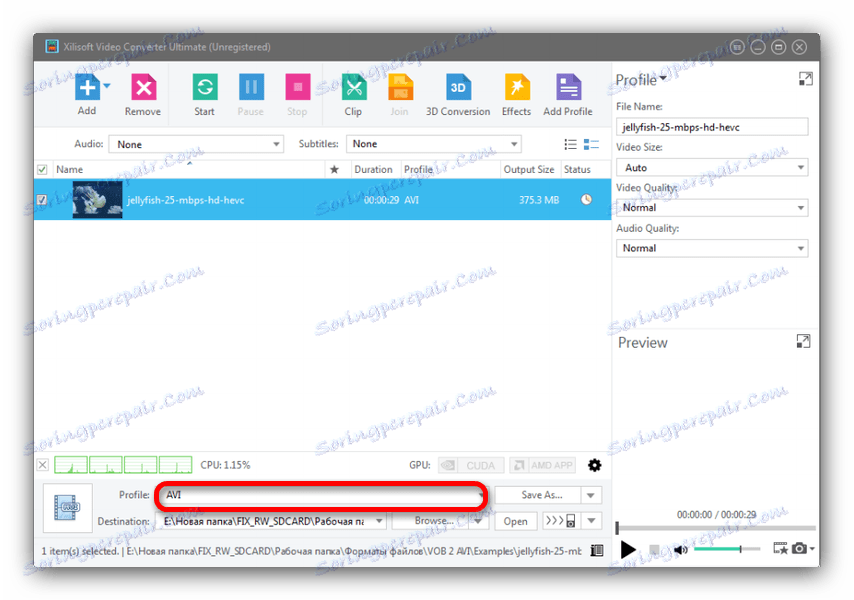Open the Subtitles dropdown set to None

point(434,144)
